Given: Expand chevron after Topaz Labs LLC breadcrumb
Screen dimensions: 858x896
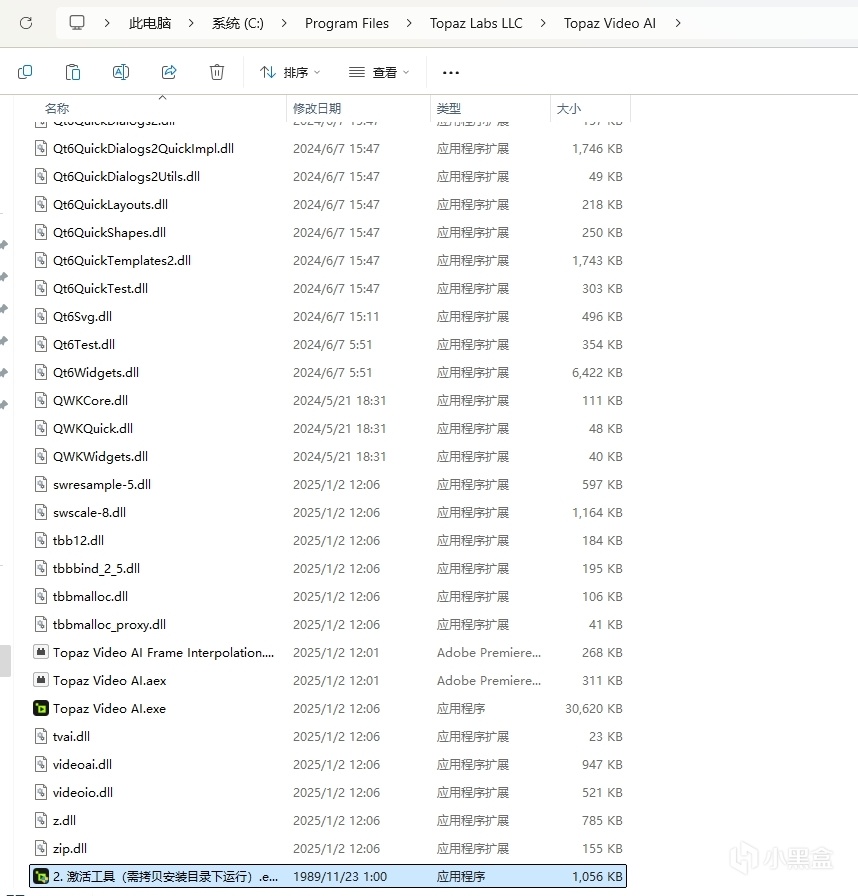Looking at the screenshot, I should (x=543, y=23).
